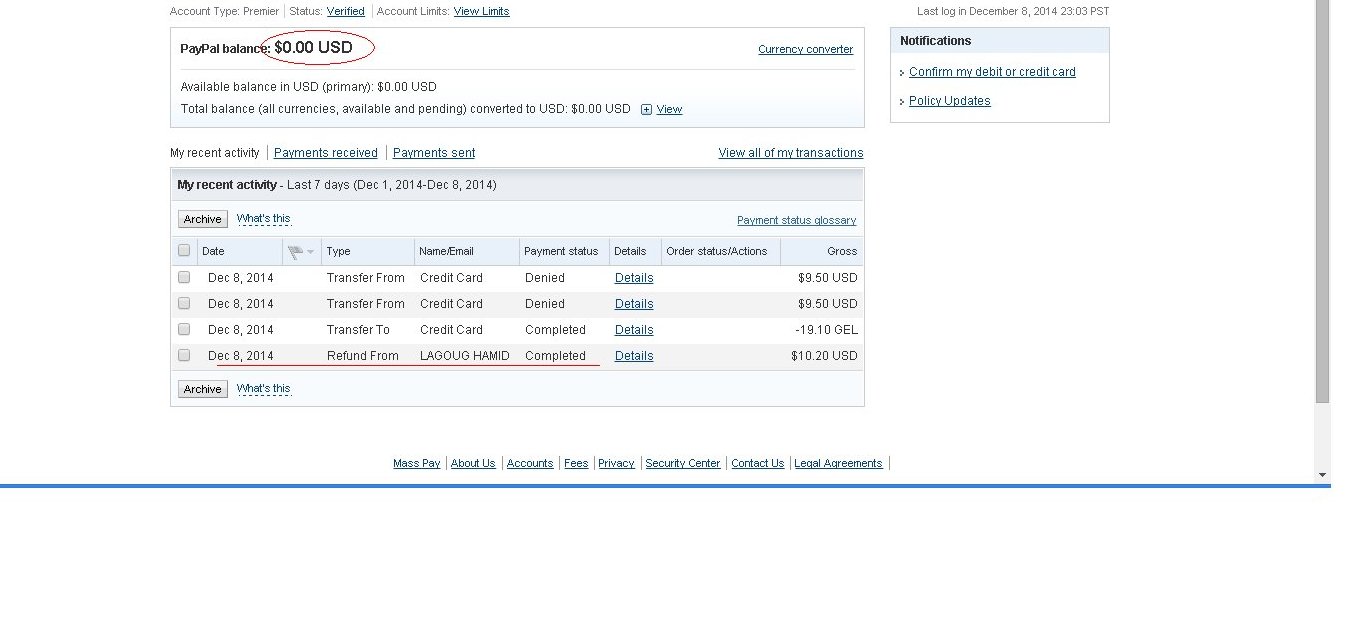Toggle the select-all checkbox in table header
This screenshot has height=632, width=1356.
pos(184,251)
